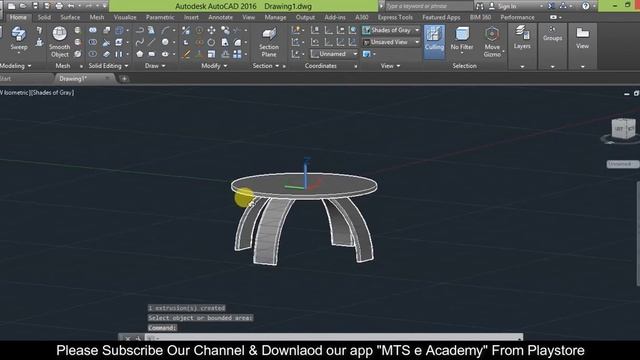
Task: Open the Manage ribbon tab
Action: click(x=275, y=17)
